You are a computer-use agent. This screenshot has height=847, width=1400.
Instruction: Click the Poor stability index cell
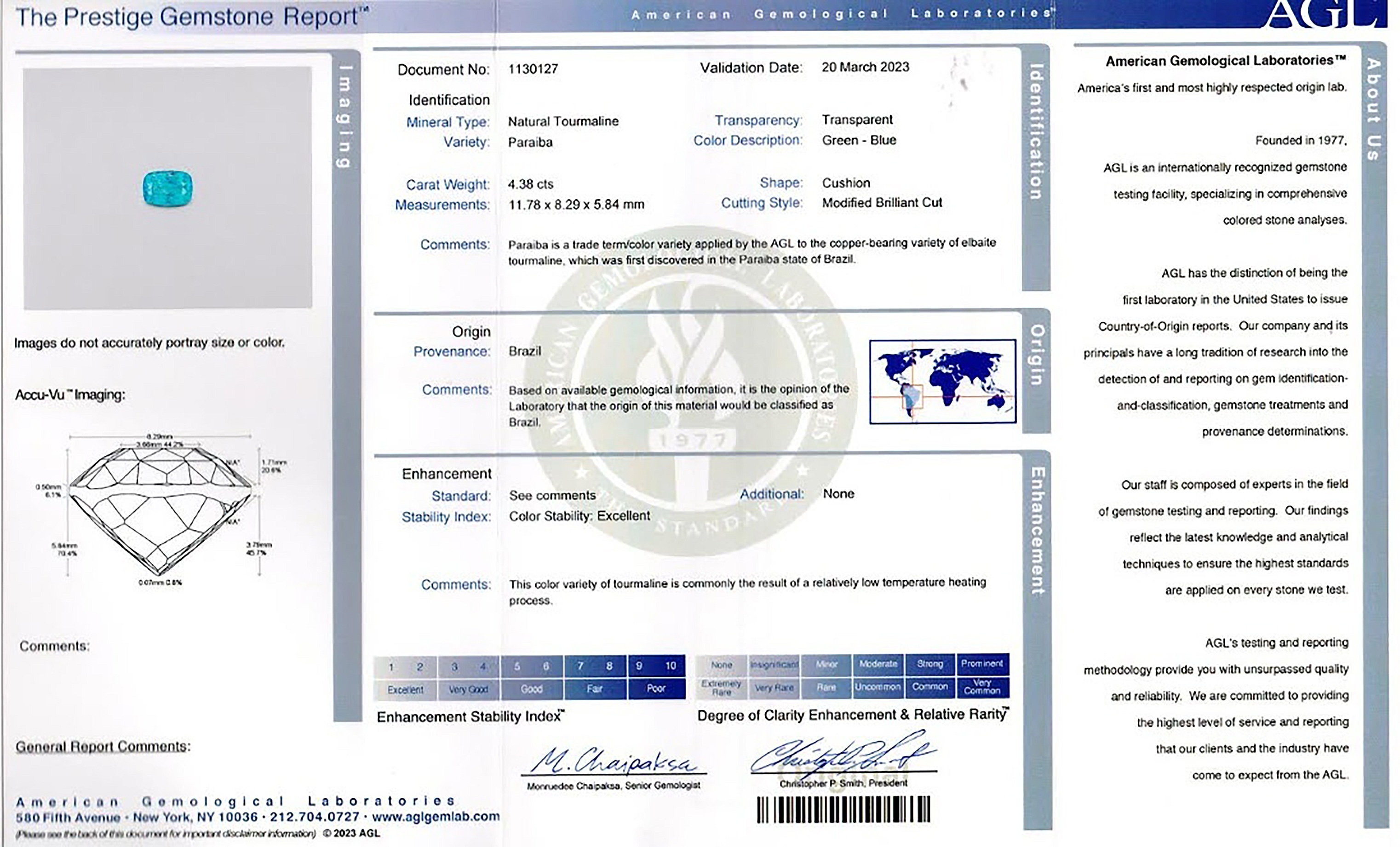click(x=656, y=688)
